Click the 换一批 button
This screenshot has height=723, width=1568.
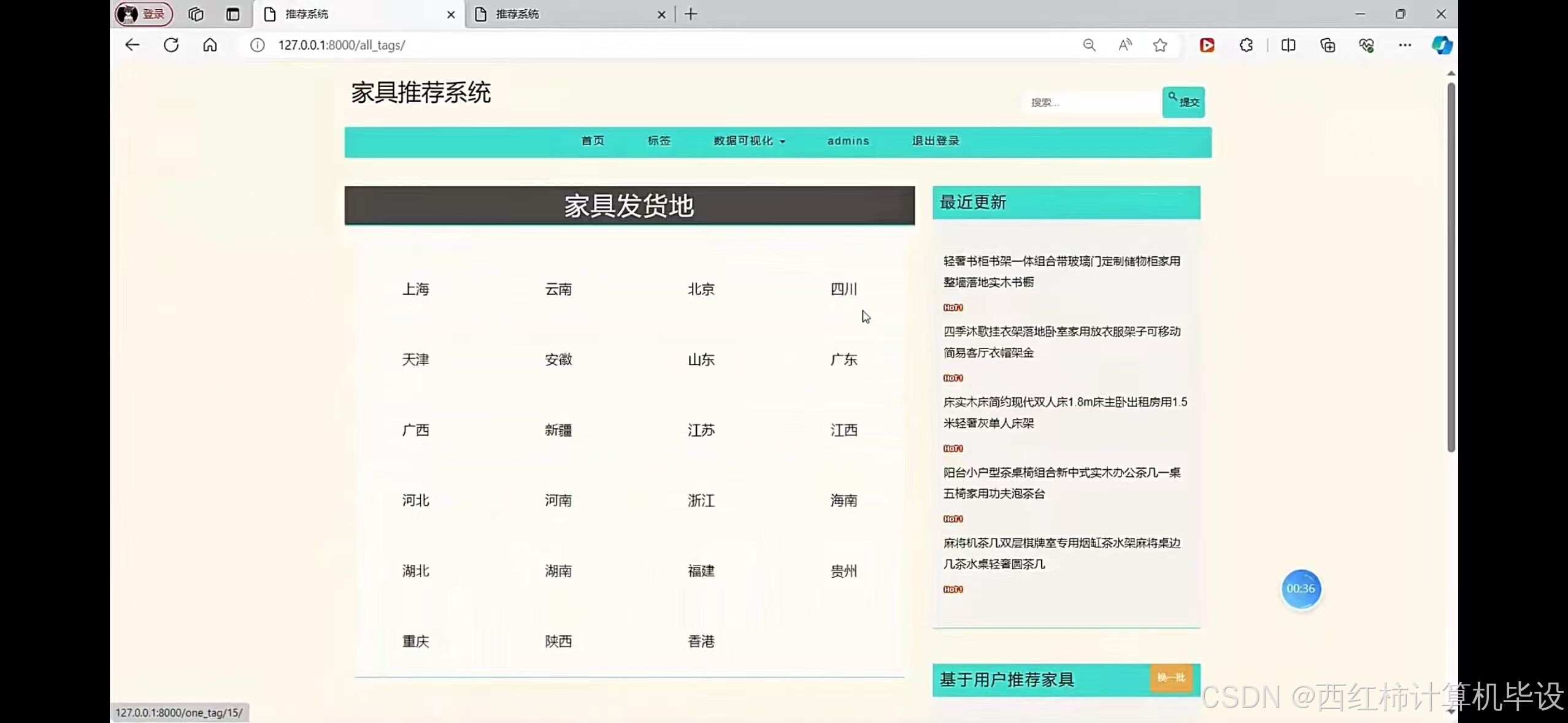[1170, 678]
